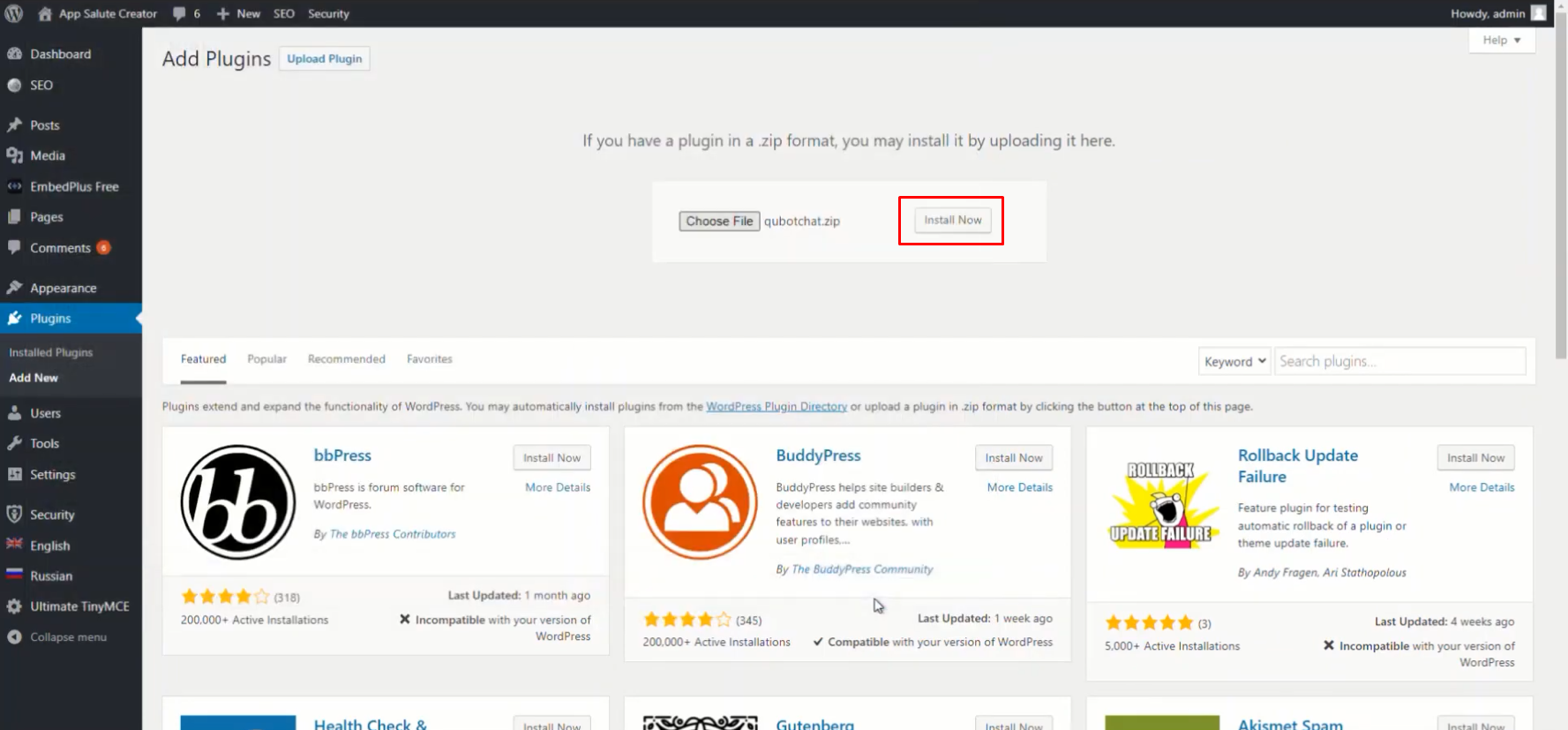Click Install Now for uploaded qubotchat.zip
1568x730 pixels.
click(952, 220)
